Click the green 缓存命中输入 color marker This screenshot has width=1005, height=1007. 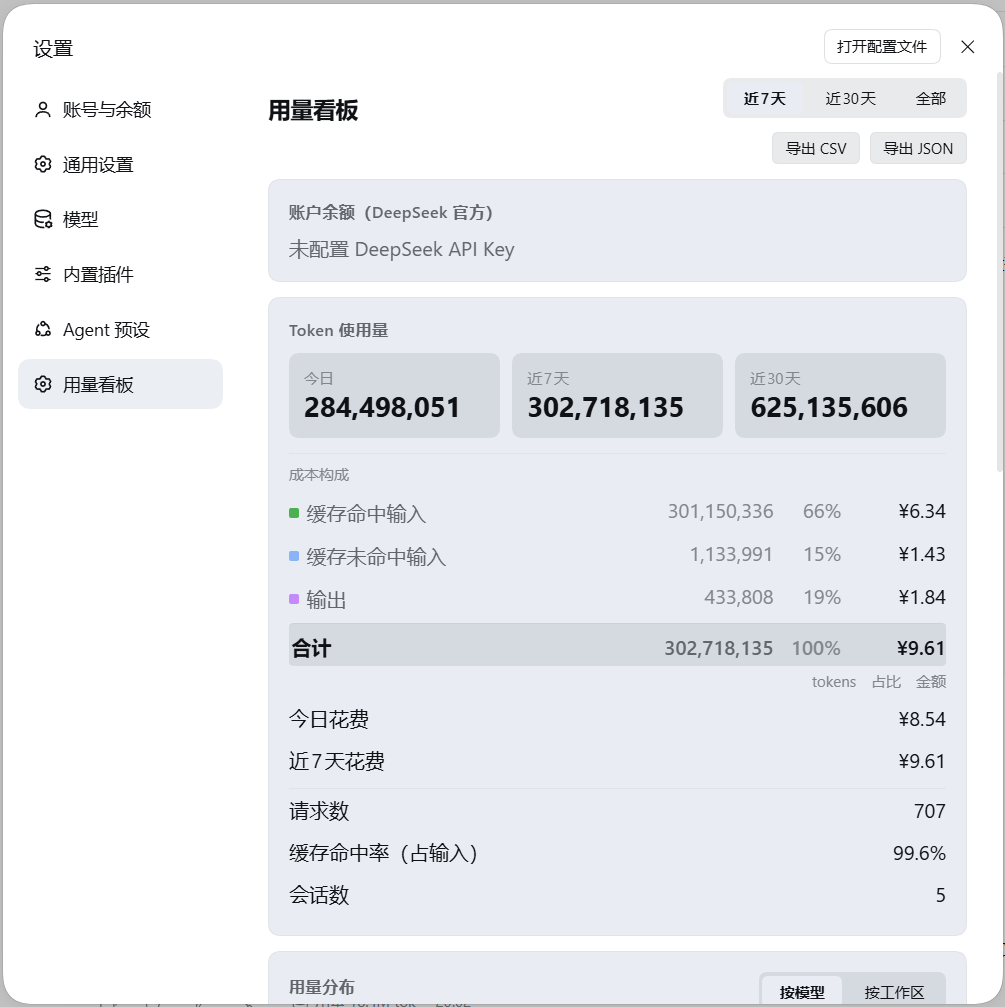[294, 513]
